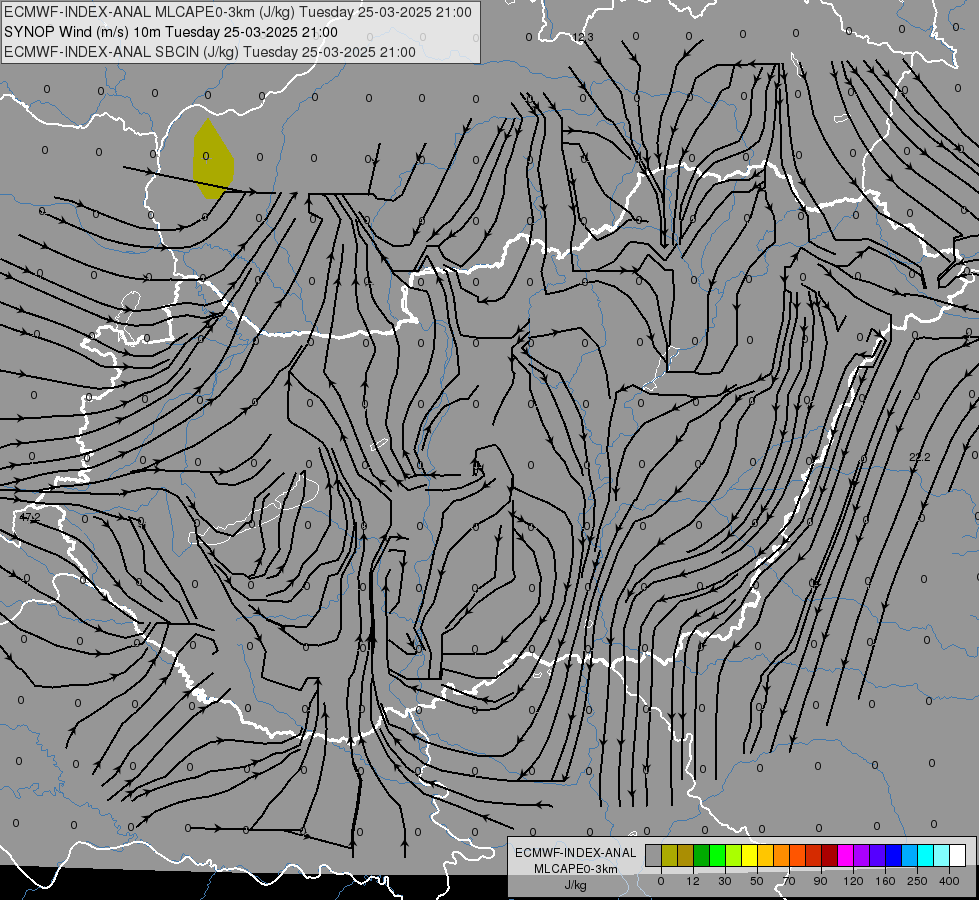This screenshot has width=979, height=900.
Task: Click the legend tick label 90
Action: pos(820,881)
